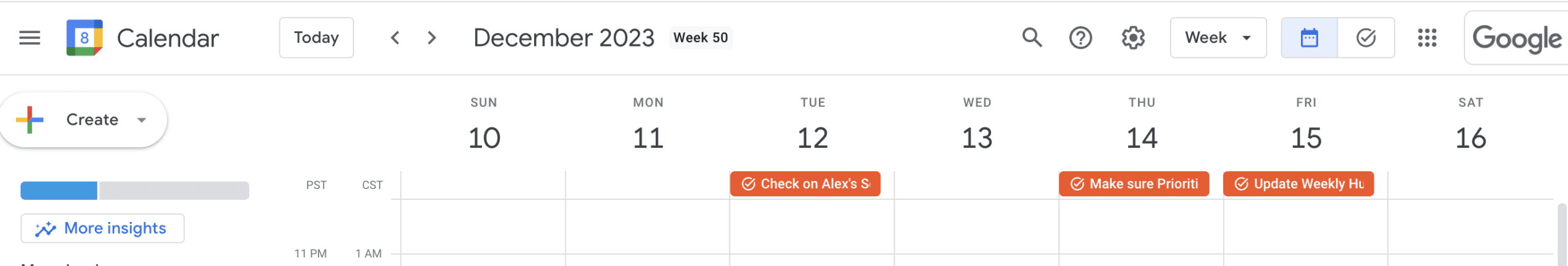The width and height of the screenshot is (1568, 266).
Task: Go to the previous week
Action: pos(395,38)
